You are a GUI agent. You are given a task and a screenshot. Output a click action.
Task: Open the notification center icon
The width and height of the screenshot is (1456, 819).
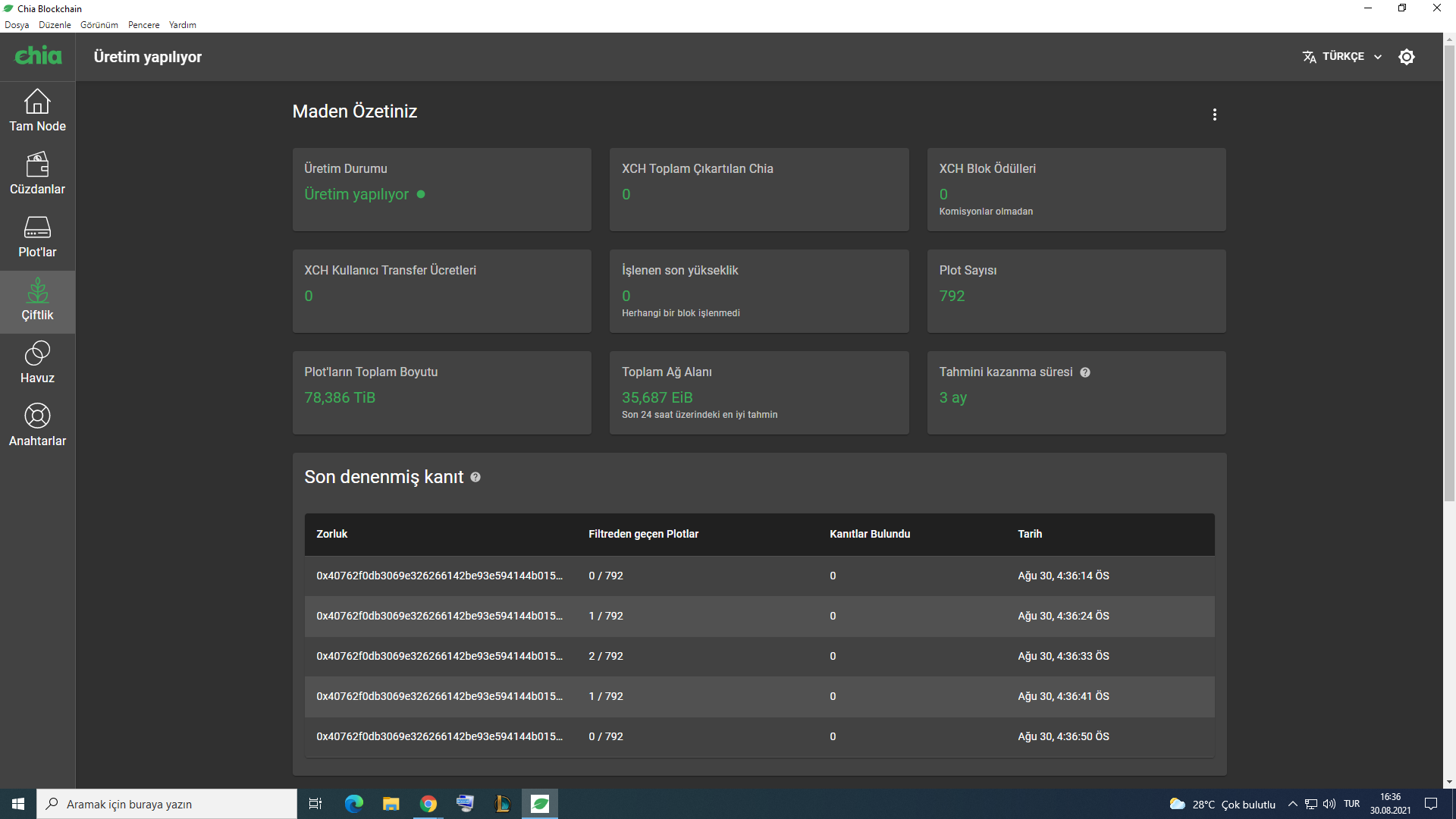[1431, 804]
